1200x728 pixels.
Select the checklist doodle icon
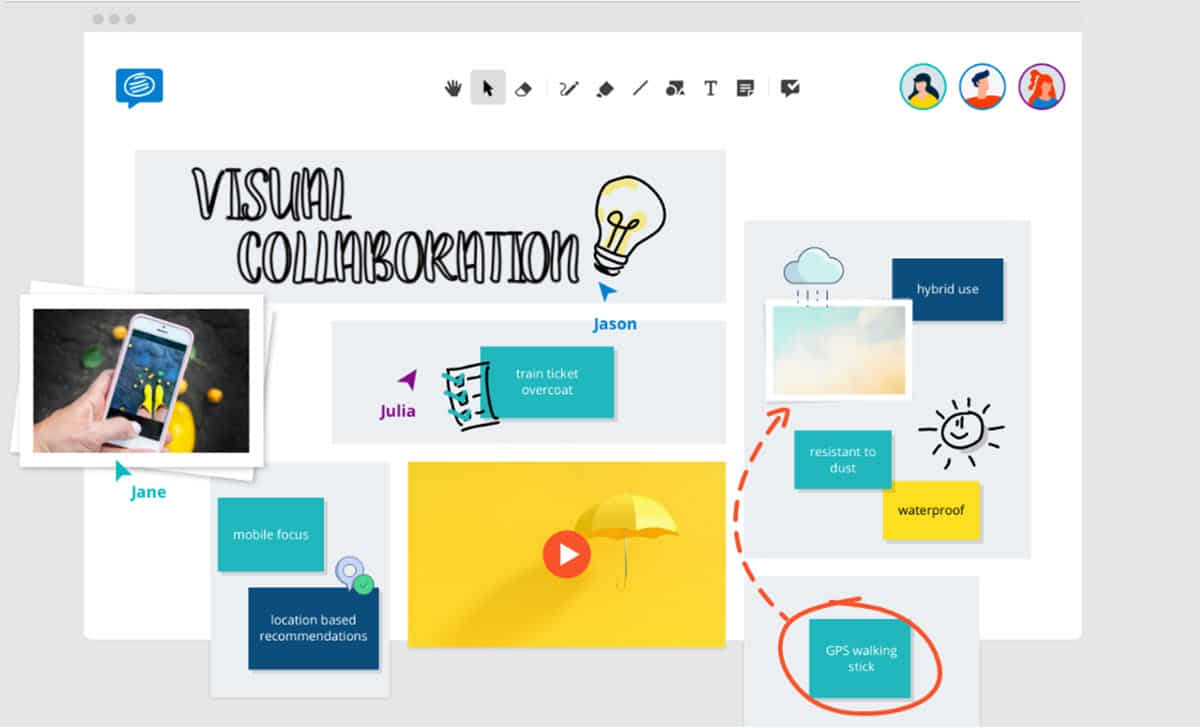tap(470, 397)
